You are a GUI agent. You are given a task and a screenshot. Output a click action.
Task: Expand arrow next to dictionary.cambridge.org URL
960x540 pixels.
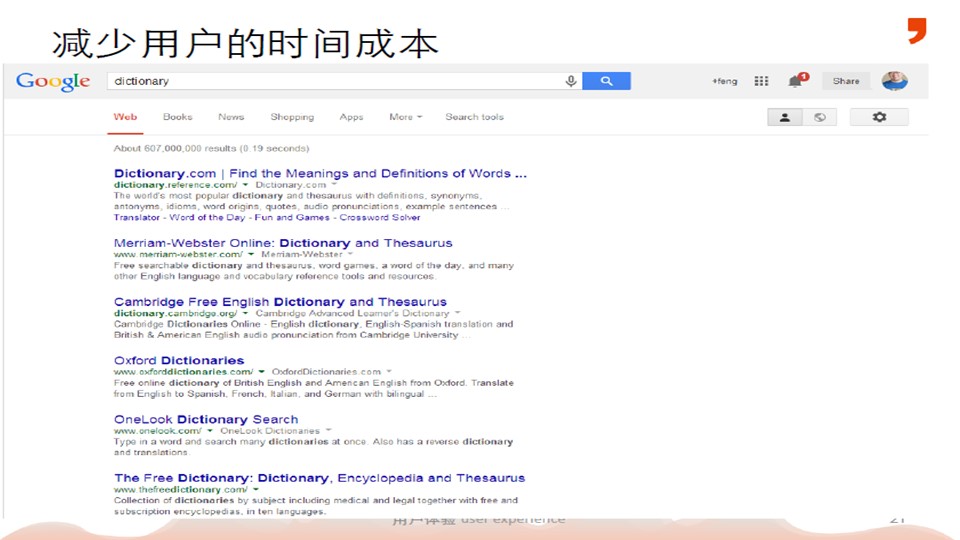246,313
